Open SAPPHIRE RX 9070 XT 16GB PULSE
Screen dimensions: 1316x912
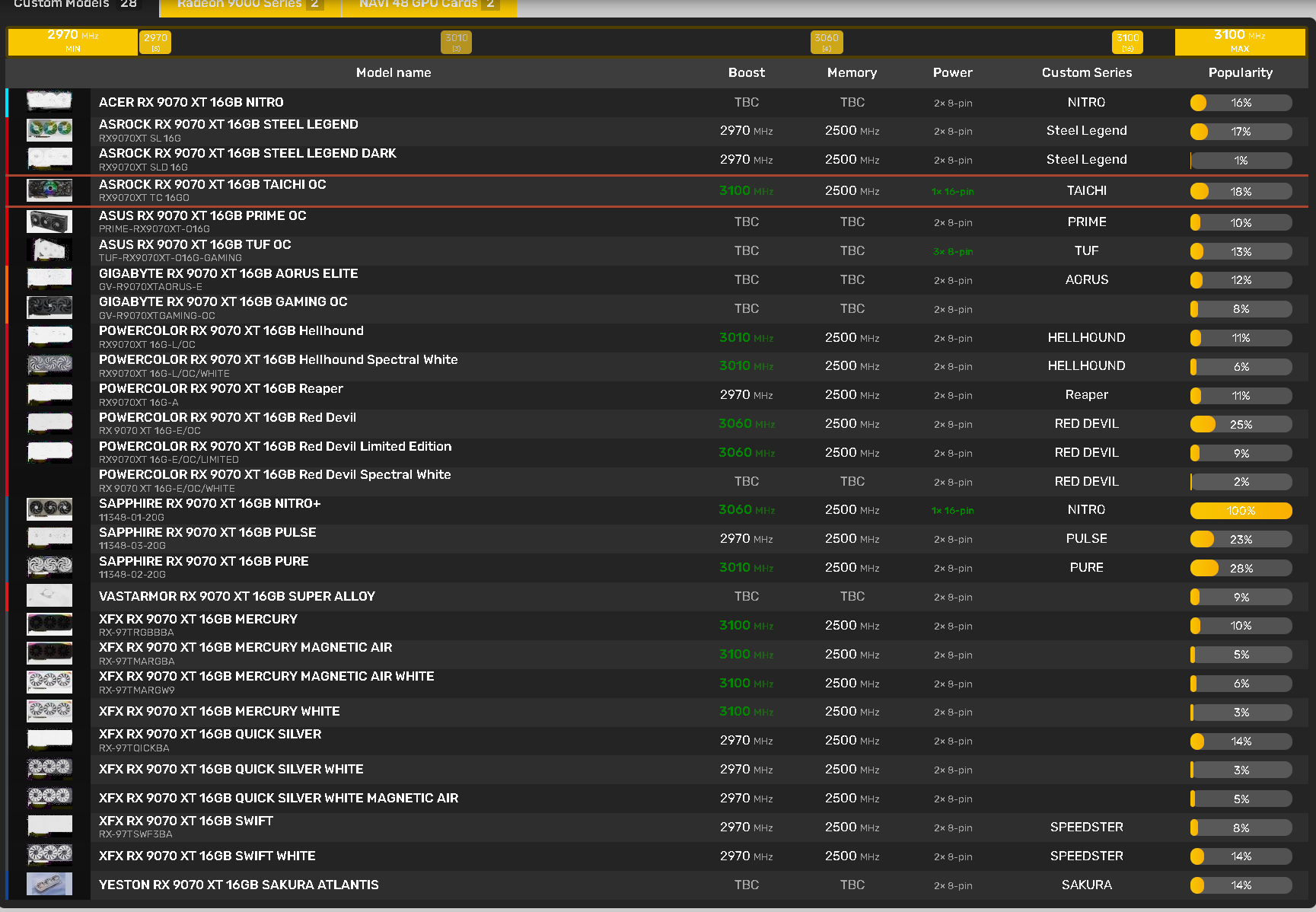207,532
